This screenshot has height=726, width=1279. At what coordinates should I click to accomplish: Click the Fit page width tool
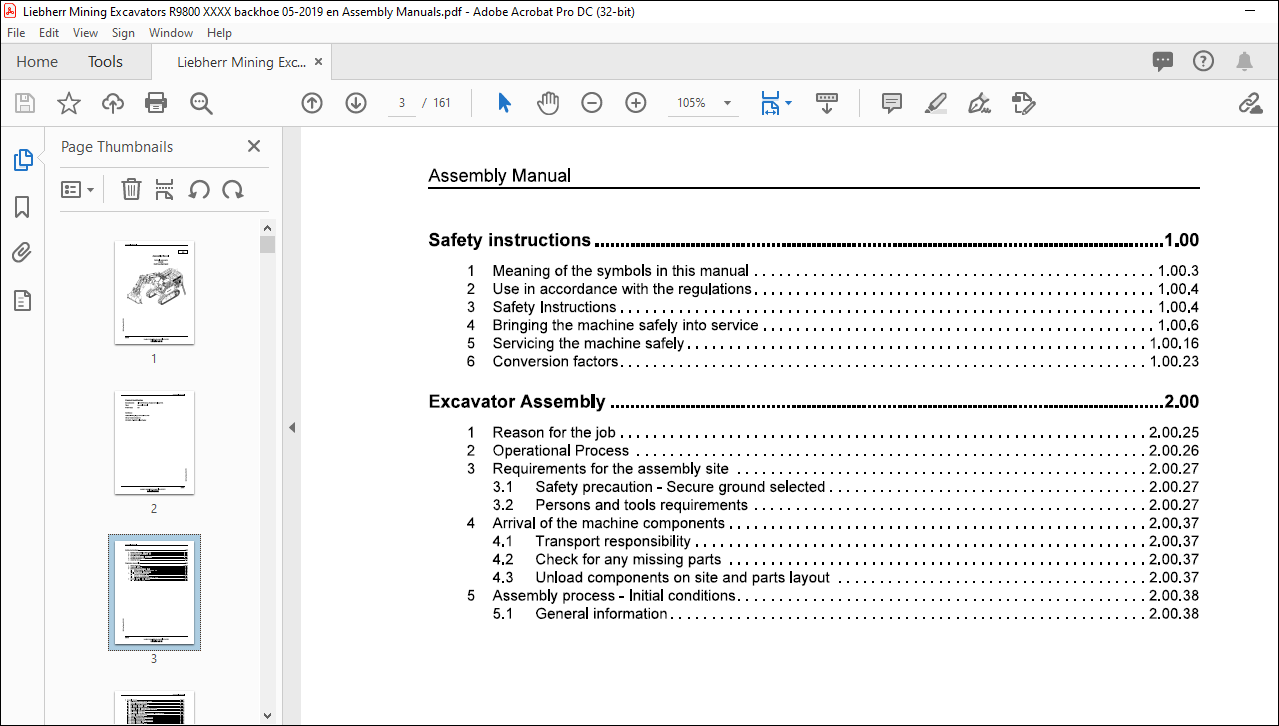tap(770, 103)
